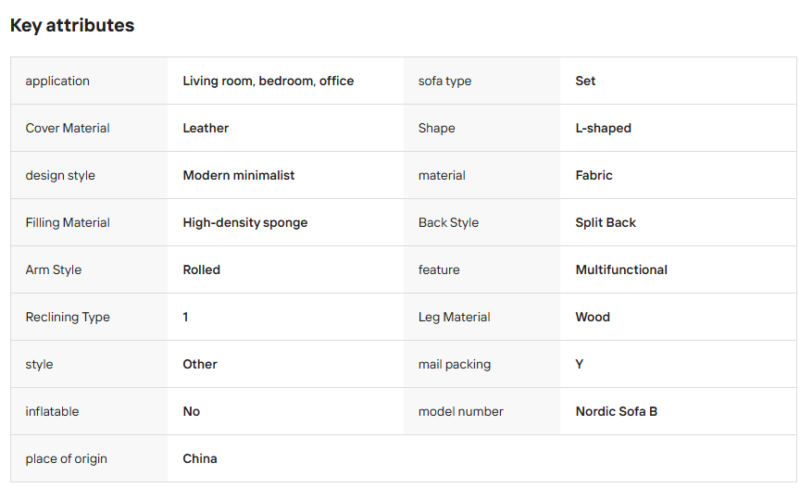Click the Living room, bedroom, office value

point(268,81)
